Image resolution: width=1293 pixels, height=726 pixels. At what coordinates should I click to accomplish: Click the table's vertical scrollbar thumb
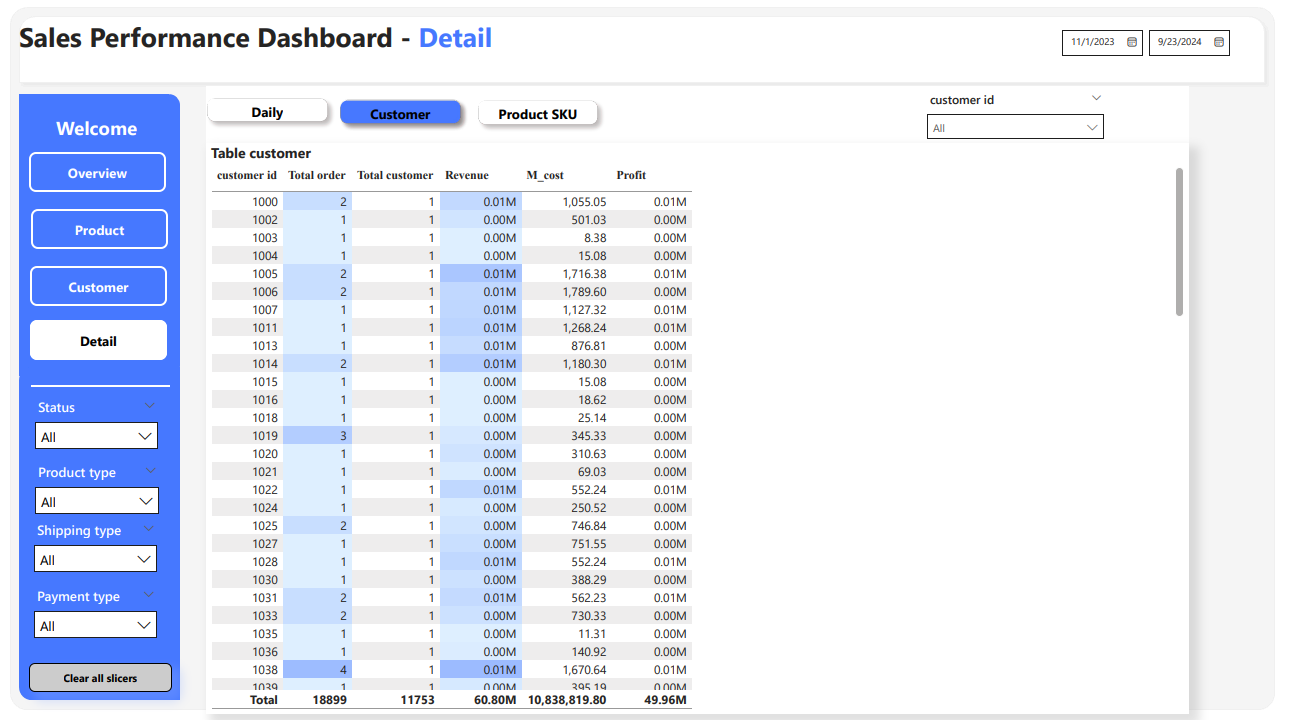point(1179,242)
